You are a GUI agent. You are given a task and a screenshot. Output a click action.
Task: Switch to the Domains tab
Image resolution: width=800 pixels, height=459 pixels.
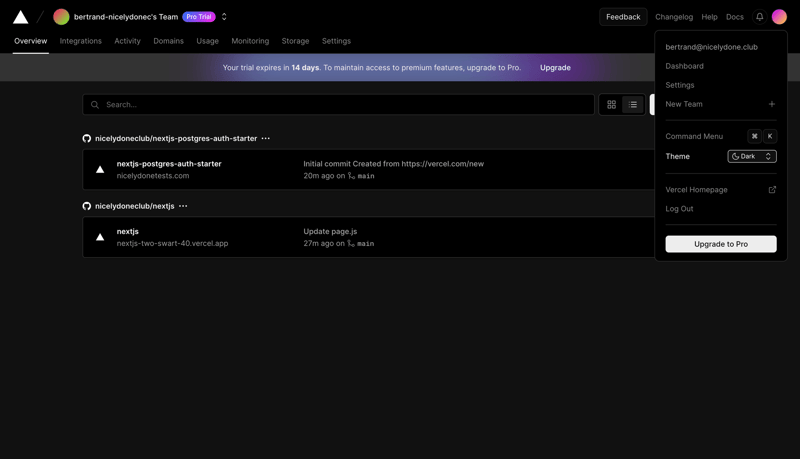(x=168, y=41)
